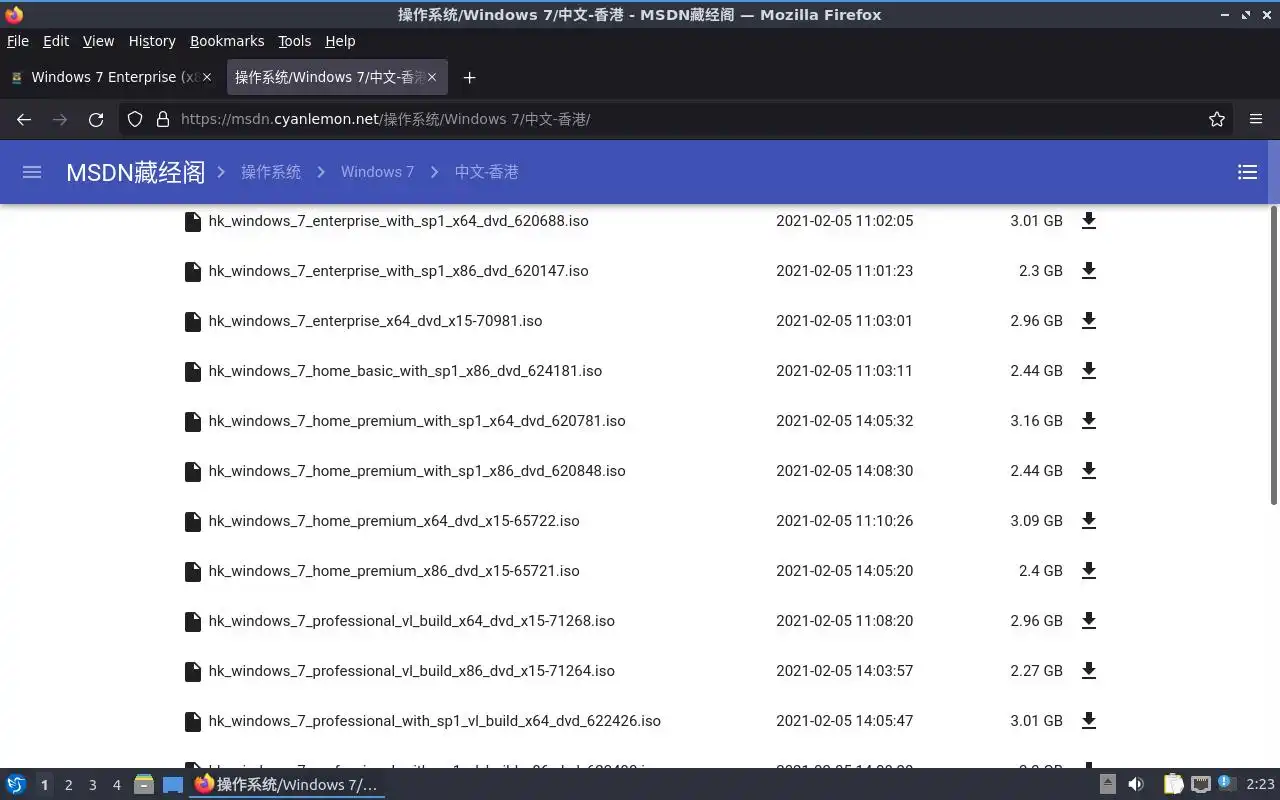Click the tracking protection shield icon
The image size is (1280, 800).
pos(135,119)
